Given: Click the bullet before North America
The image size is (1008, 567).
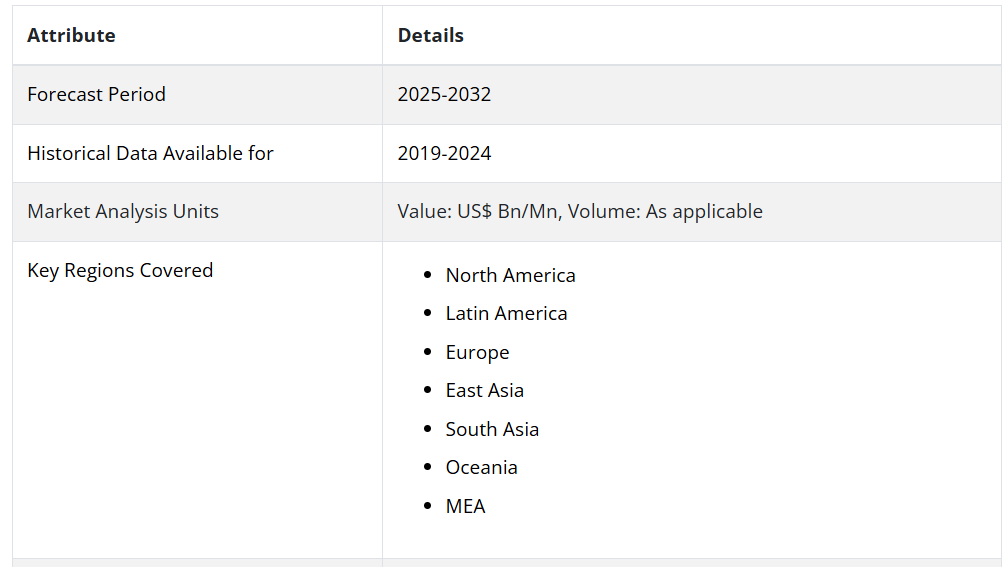Looking at the screenshot, I should click(428, 275).
